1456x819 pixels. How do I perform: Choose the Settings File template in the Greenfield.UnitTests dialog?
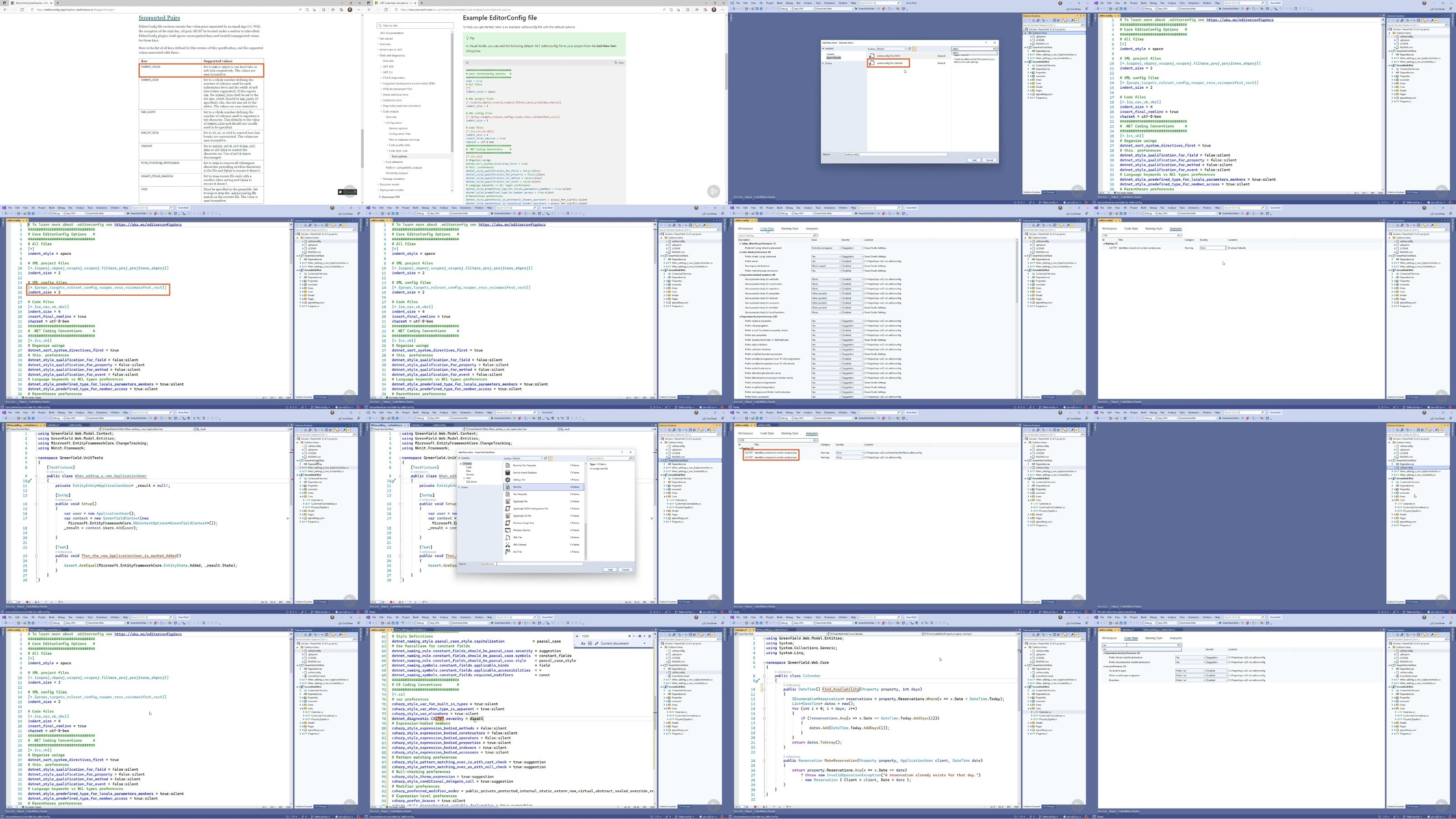(x=544, y=480)
